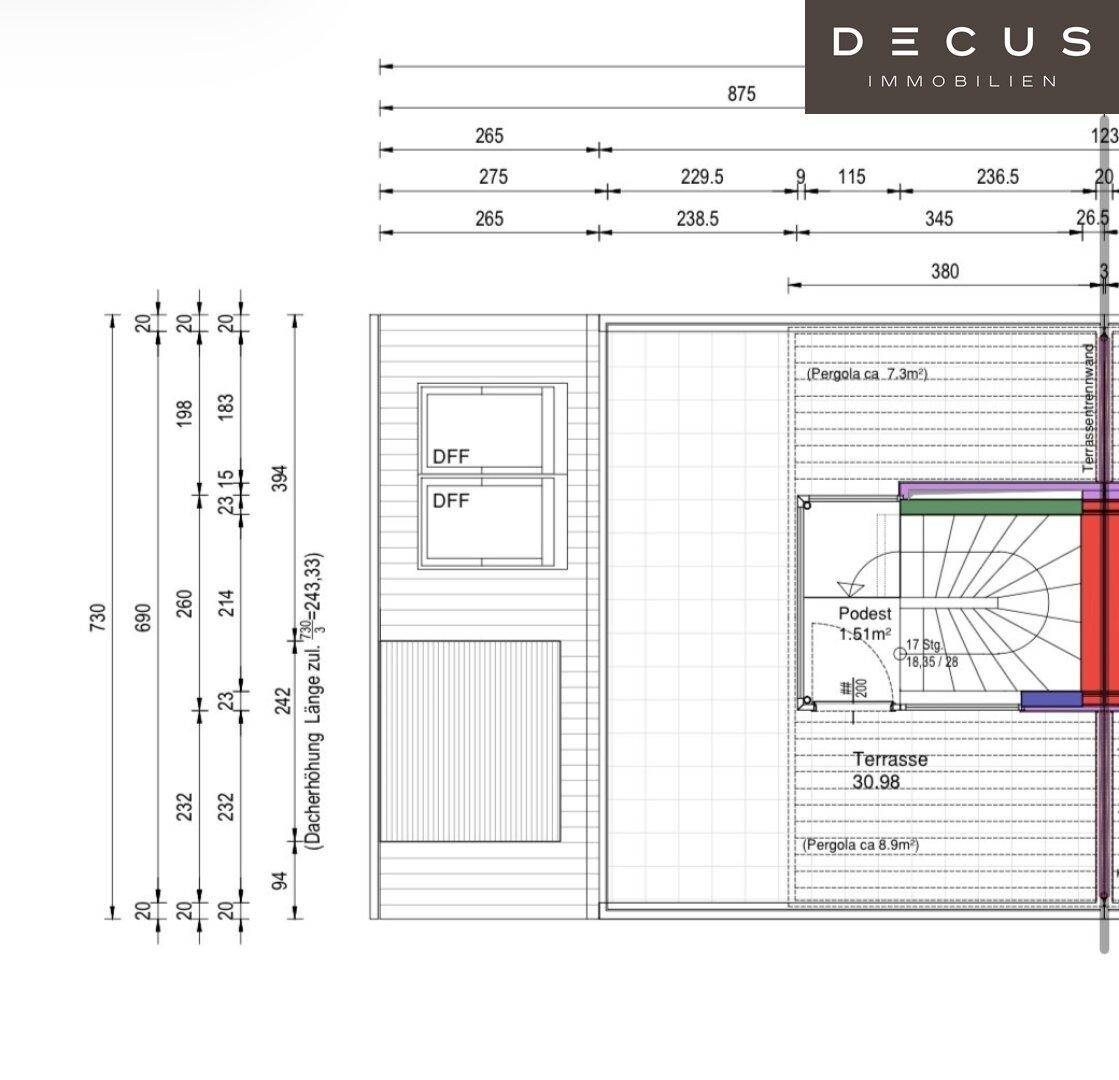Viewport: 1119px width, 1080px height.
Task: Click the 30.98 terrace area value
Action: 876,782
